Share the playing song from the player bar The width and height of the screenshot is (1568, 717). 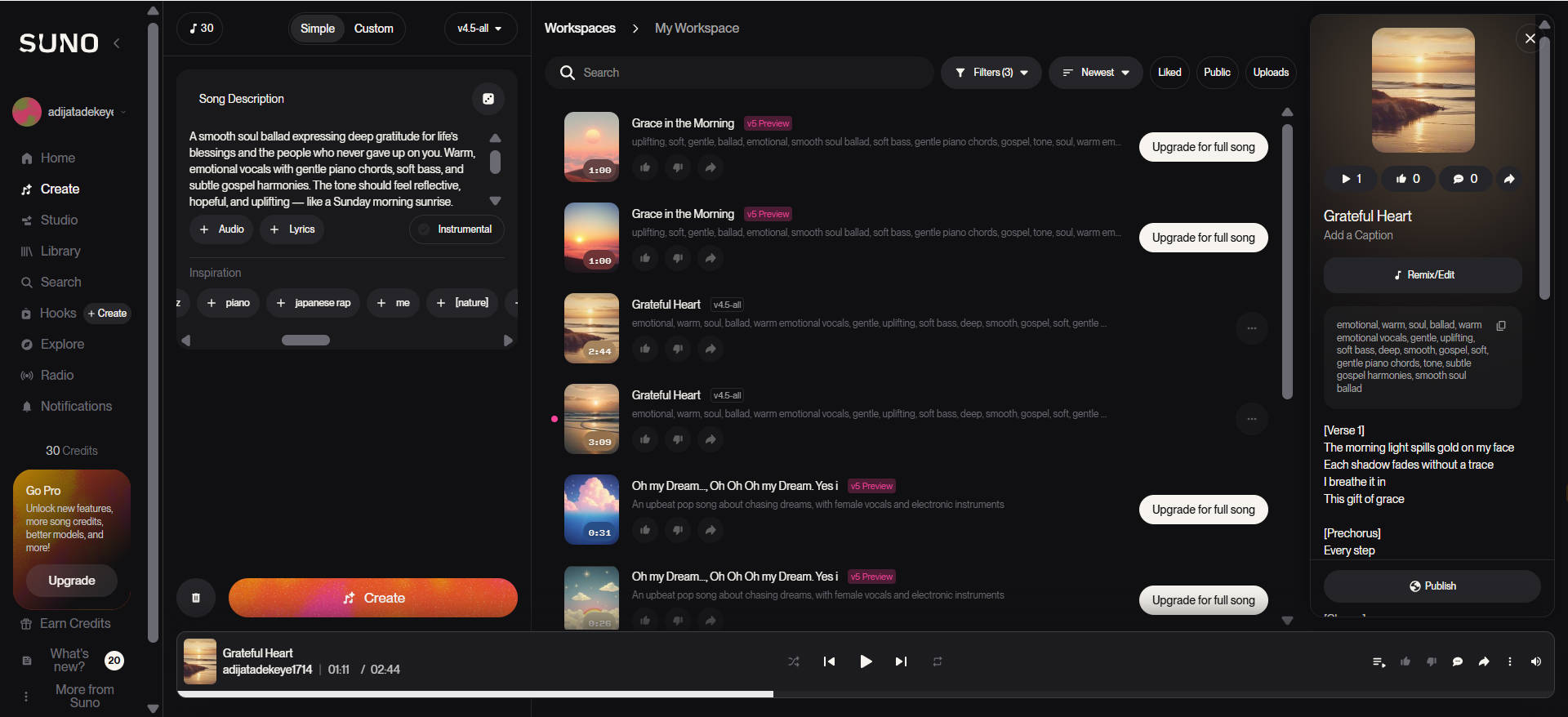[1484, 661]
